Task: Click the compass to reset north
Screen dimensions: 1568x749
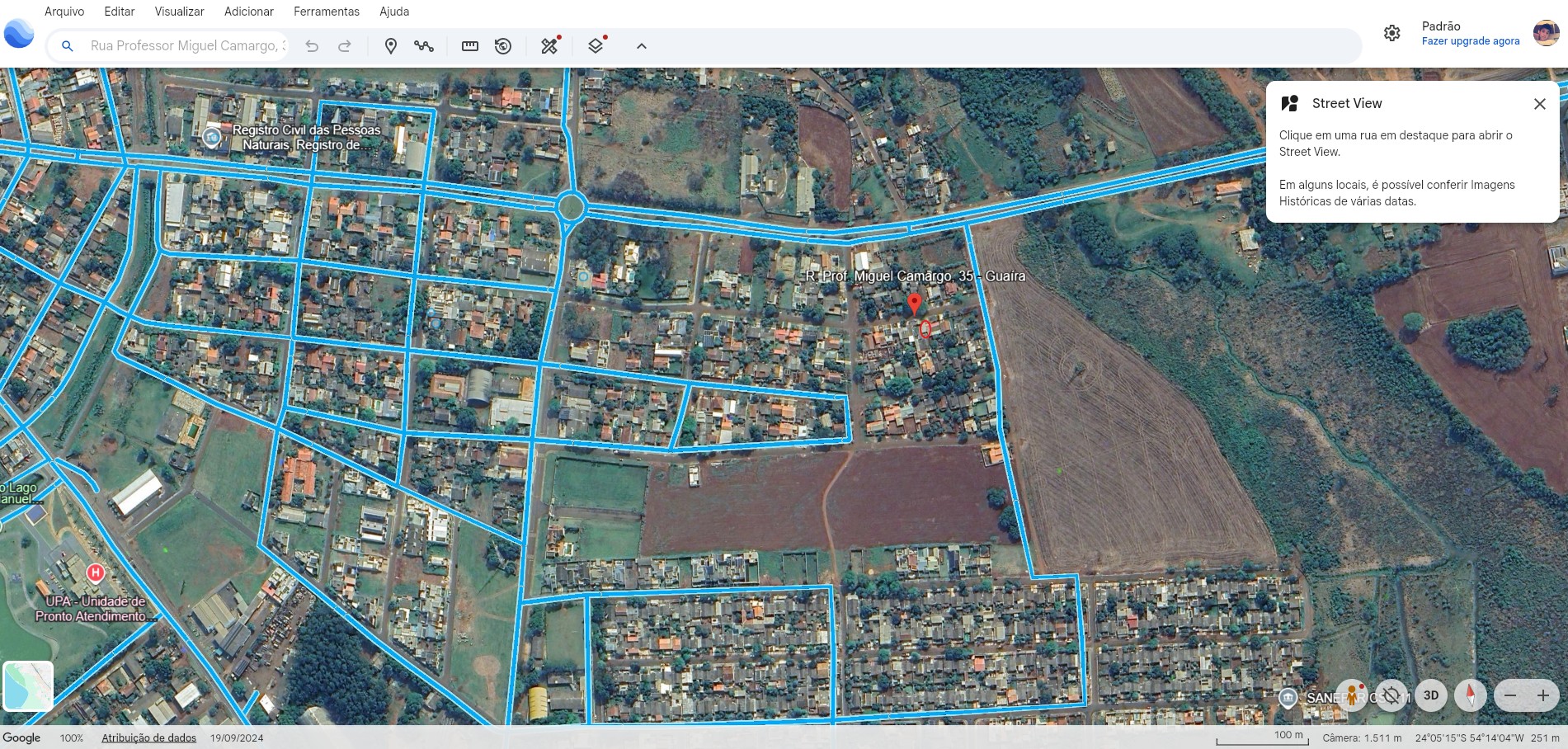Action: (x=1470, y=695)
